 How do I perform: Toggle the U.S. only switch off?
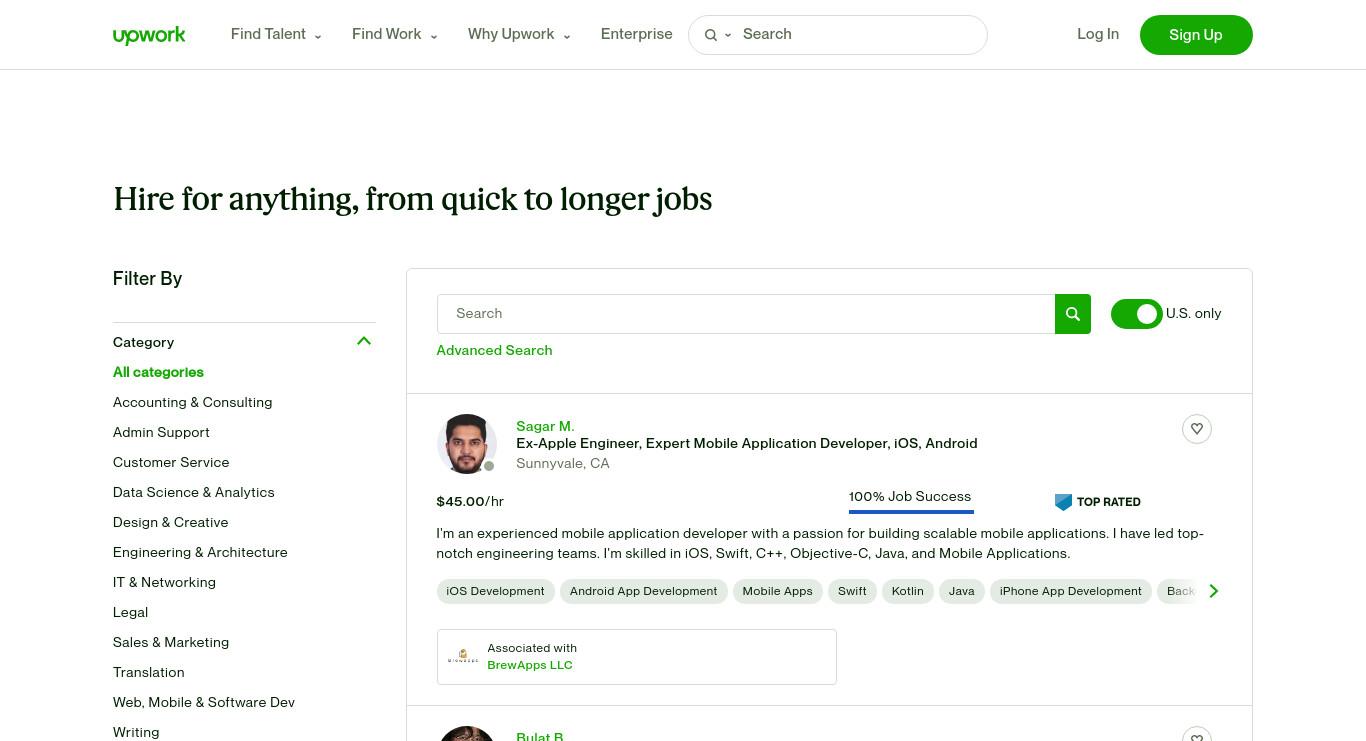click(x=1136, y=314)
